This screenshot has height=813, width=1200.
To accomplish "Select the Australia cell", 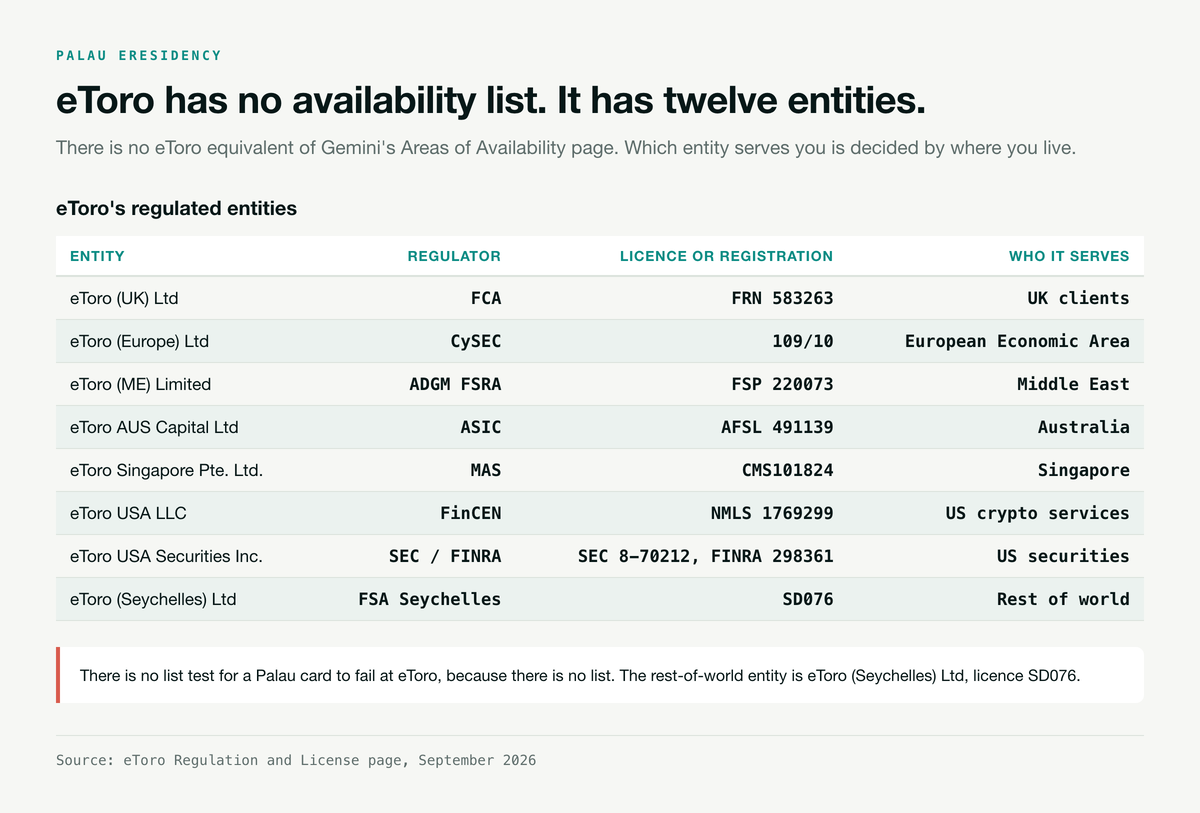I will click(x=1084, y=427).
